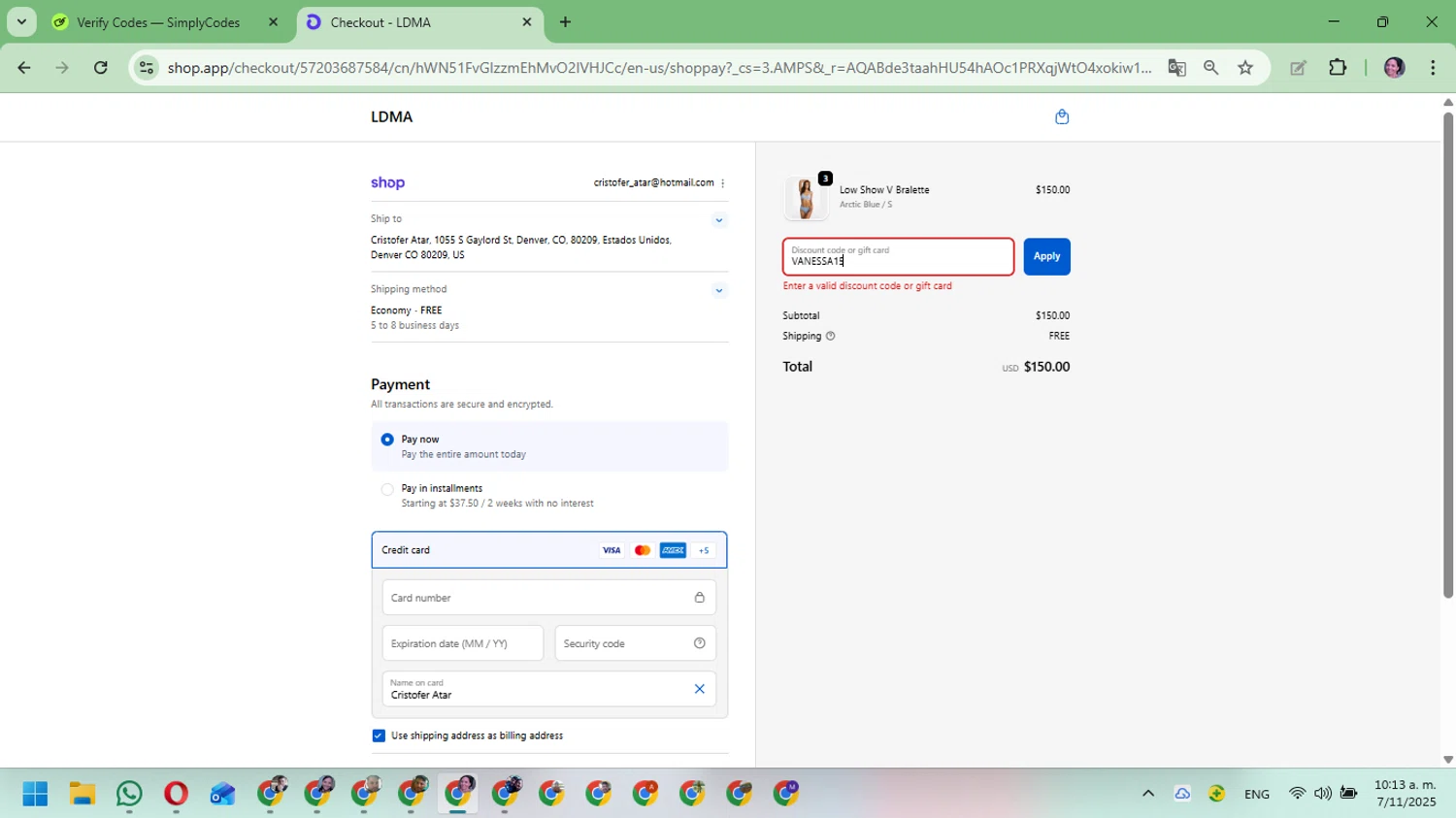Go back to the previous page
This screenshot has width=1456, height=818.
24,67
